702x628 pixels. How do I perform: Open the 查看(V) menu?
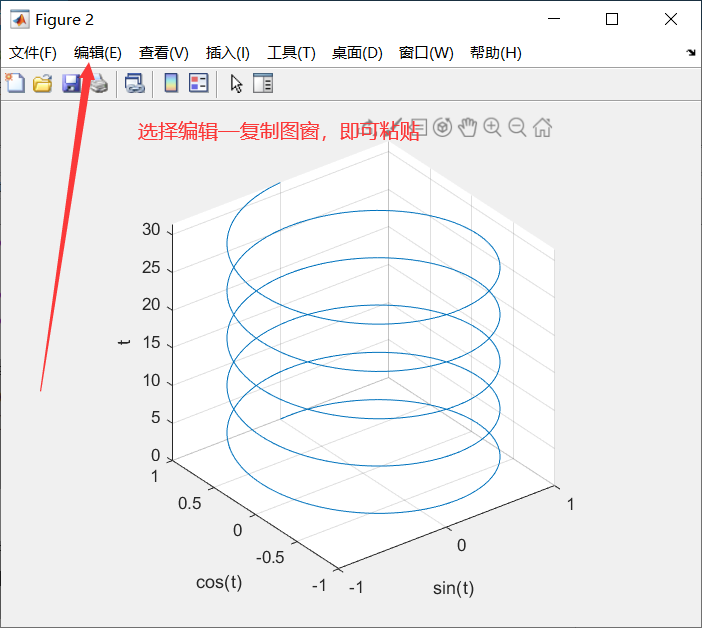coord(163,53)
